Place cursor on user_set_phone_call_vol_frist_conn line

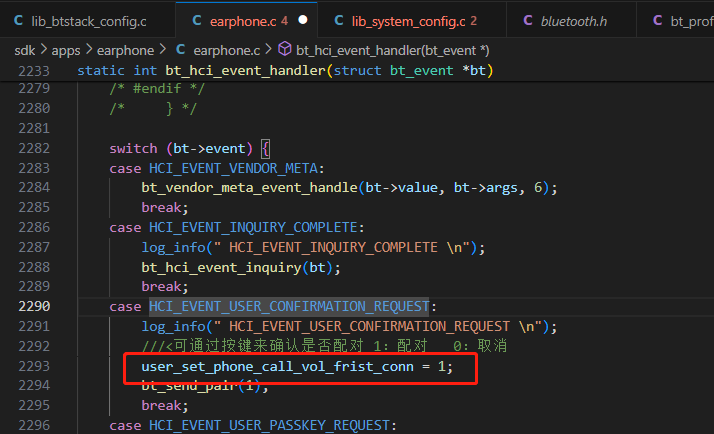click(x=297, y=367)
